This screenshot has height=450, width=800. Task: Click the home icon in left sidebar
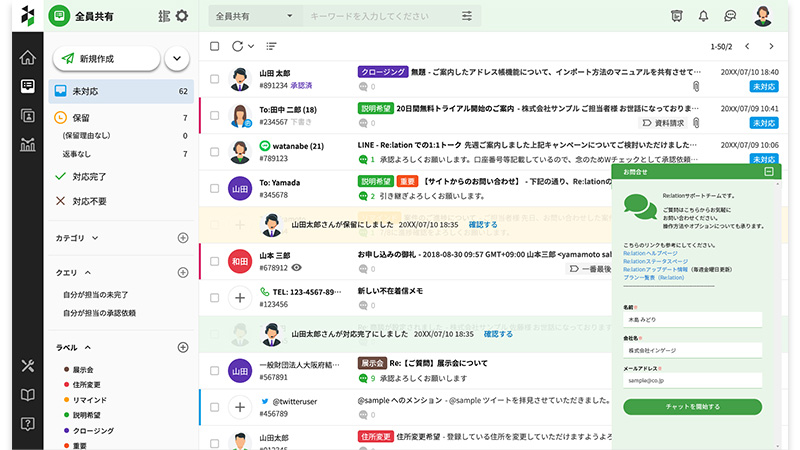[28, 57]
